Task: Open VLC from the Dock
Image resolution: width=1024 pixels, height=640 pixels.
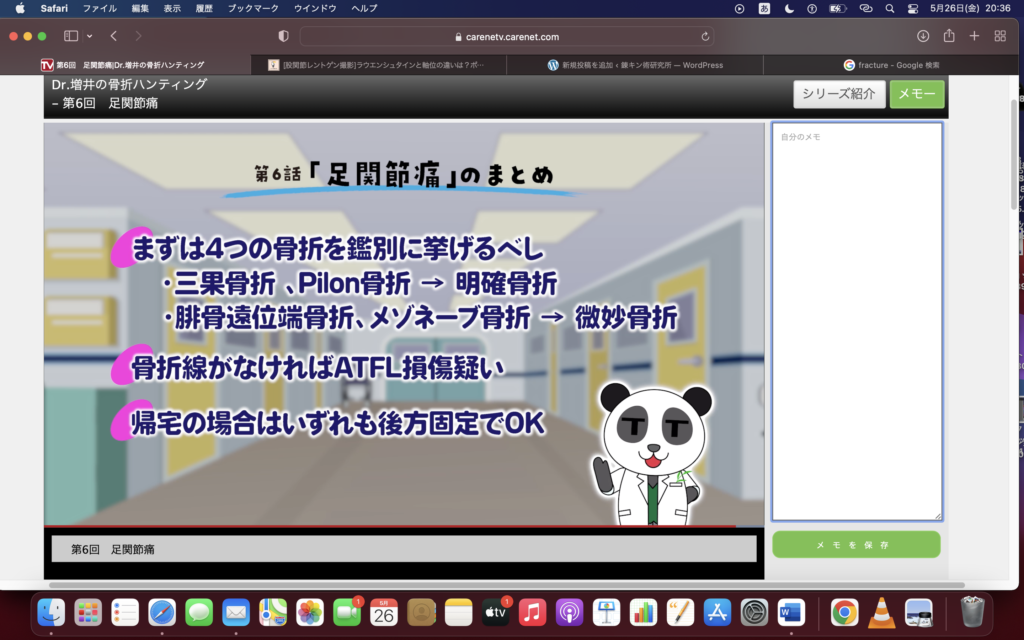Action: (x=881, y=611)
